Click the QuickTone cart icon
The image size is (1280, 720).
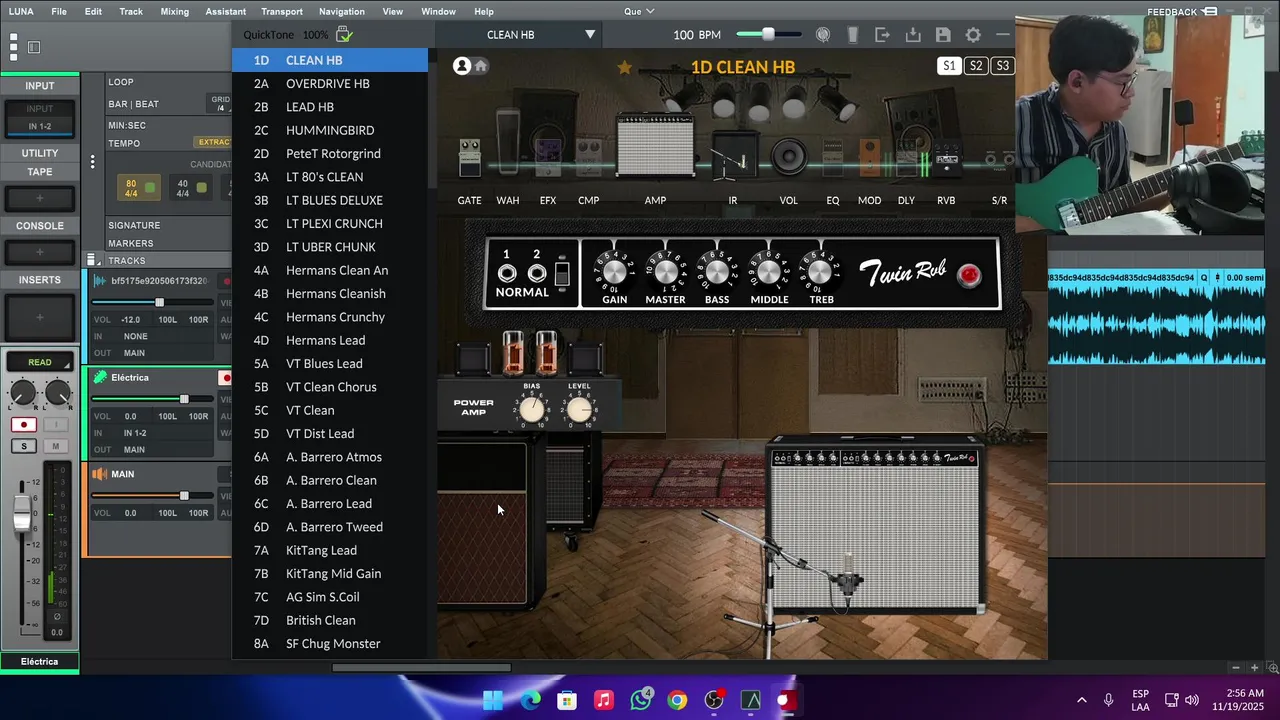click(x=344, y=35)
